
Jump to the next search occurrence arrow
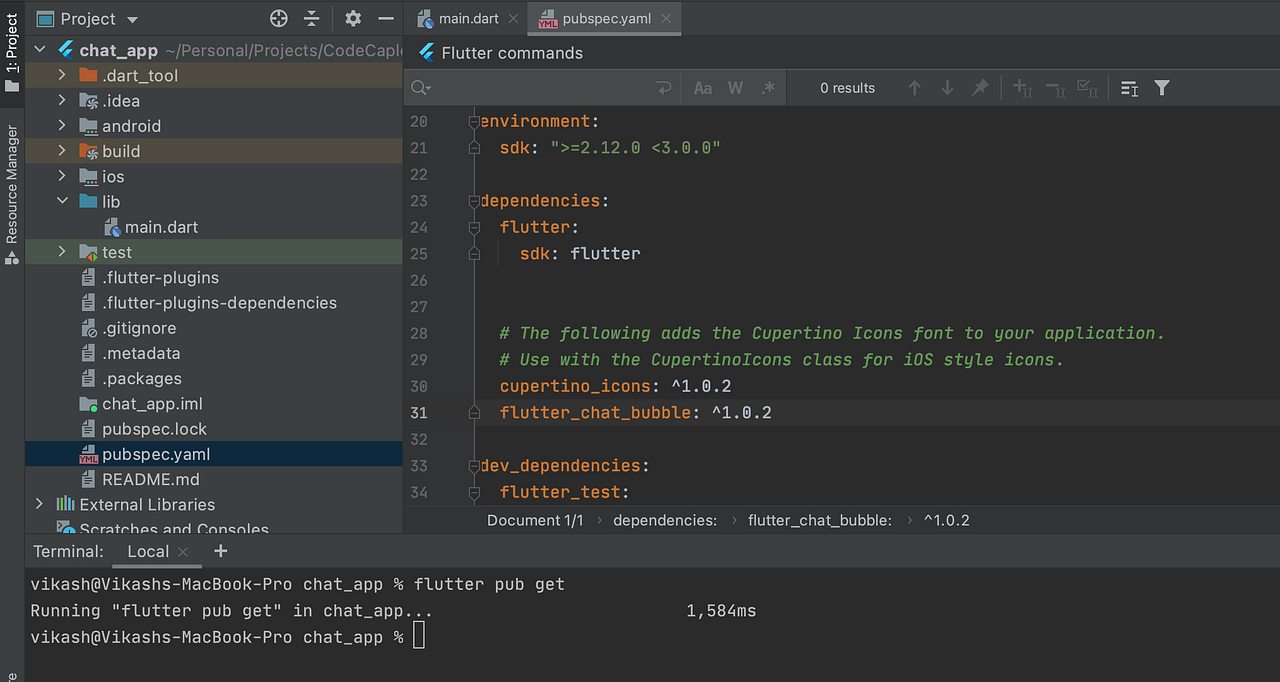pos(947,88)
